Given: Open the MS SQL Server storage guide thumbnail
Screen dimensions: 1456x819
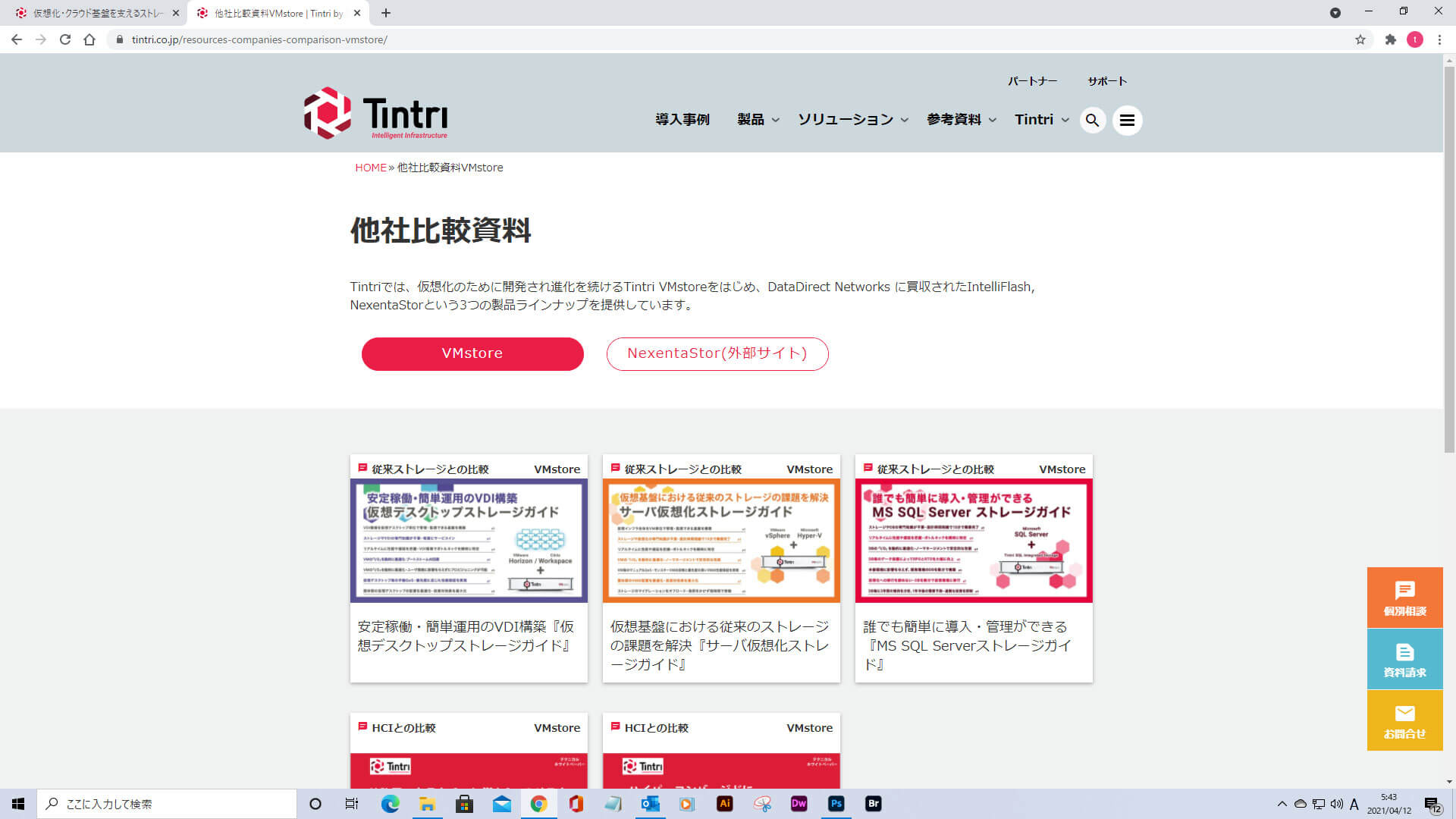Looking at the screenshot, I should click(x=973, y=540).
